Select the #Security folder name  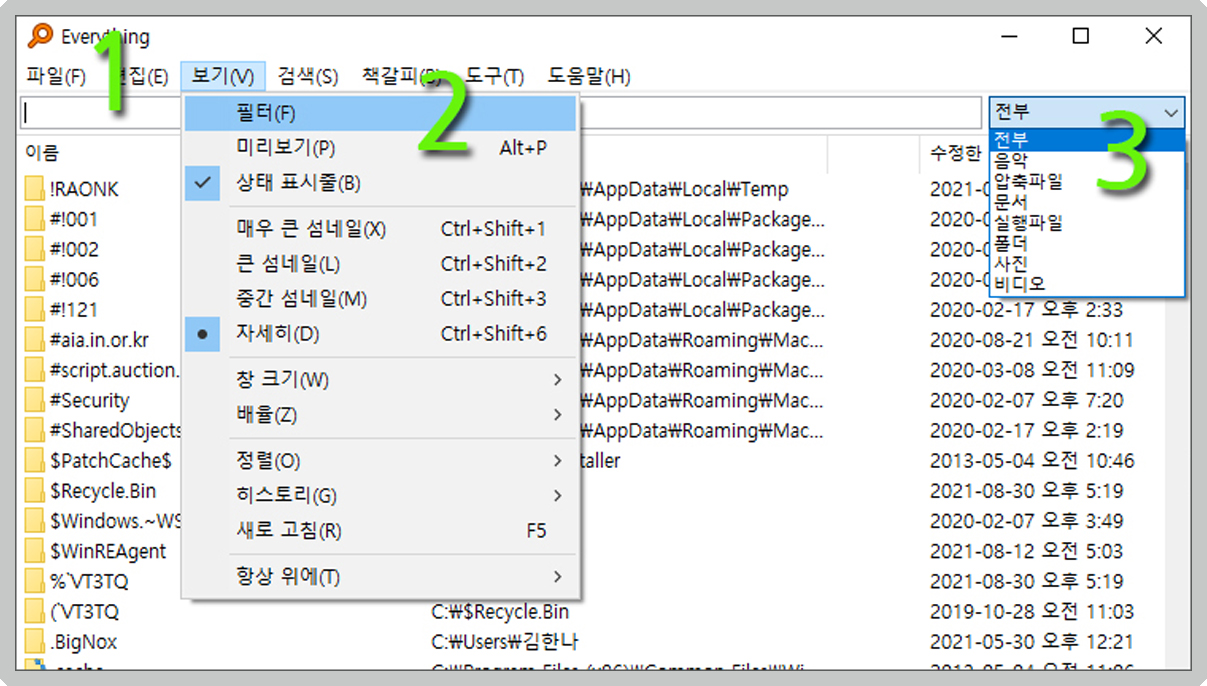(89, 400)
